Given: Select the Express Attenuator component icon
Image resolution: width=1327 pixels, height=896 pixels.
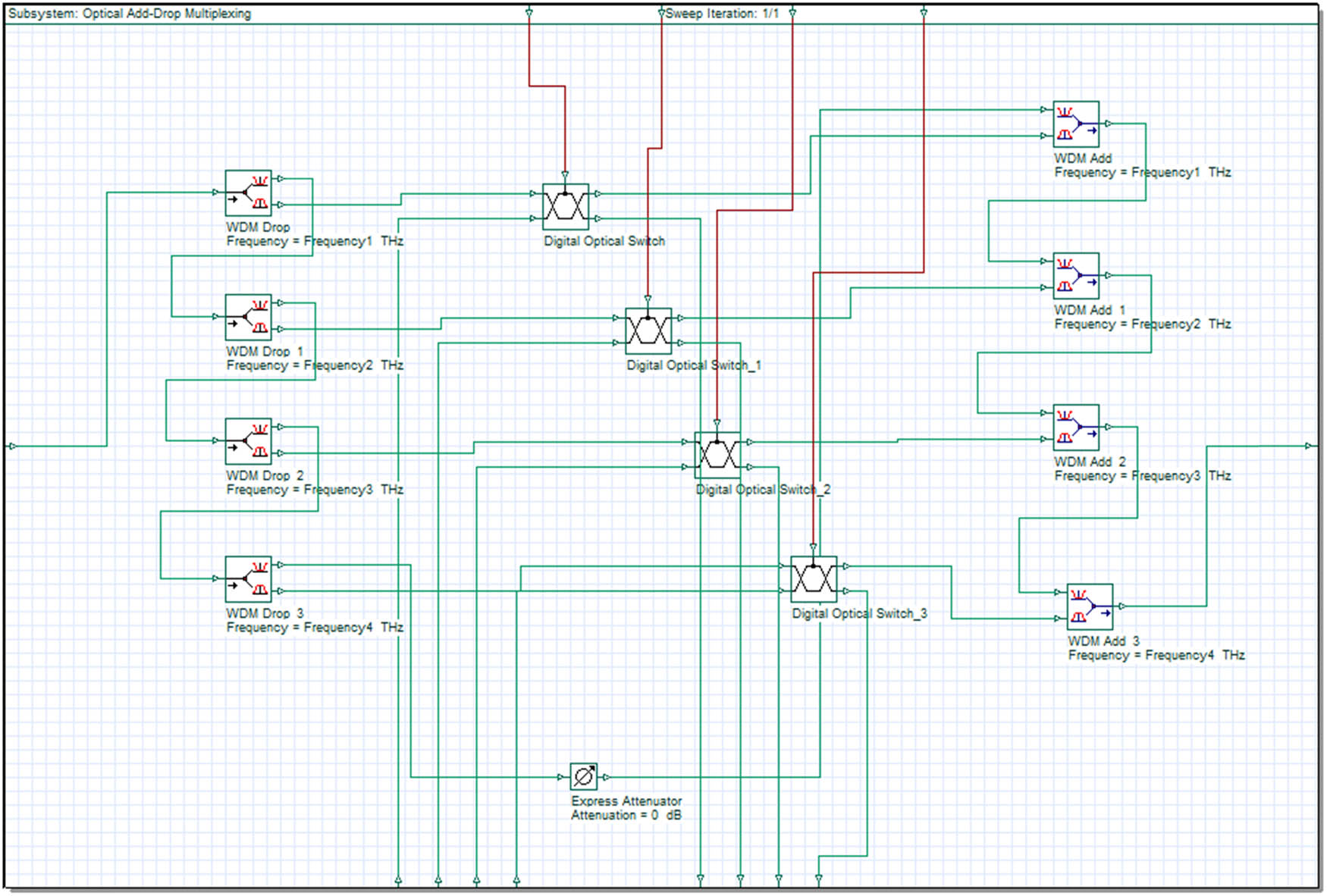Looking at the screenshot, I should 583,777.
